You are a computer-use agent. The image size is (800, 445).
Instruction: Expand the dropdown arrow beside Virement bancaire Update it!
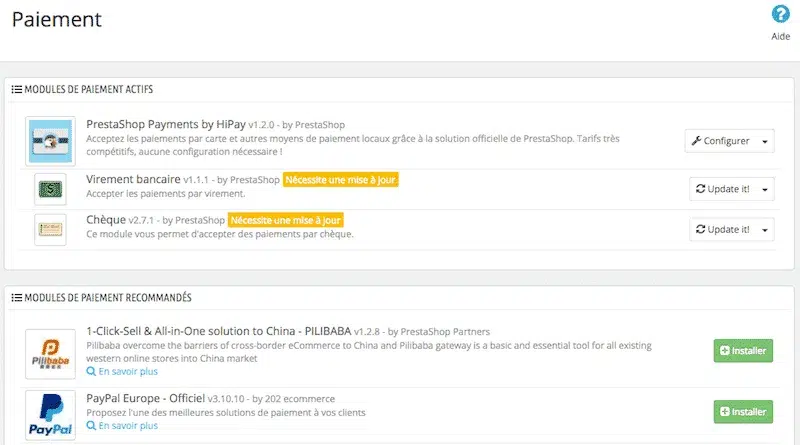[765, 189]
